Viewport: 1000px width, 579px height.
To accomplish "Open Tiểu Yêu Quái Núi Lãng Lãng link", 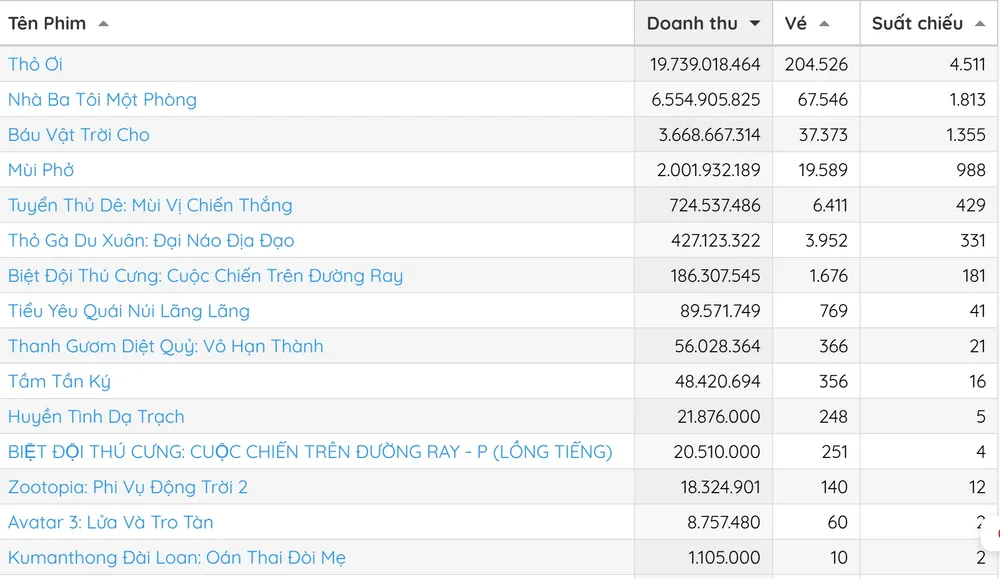I will [129, 311].
